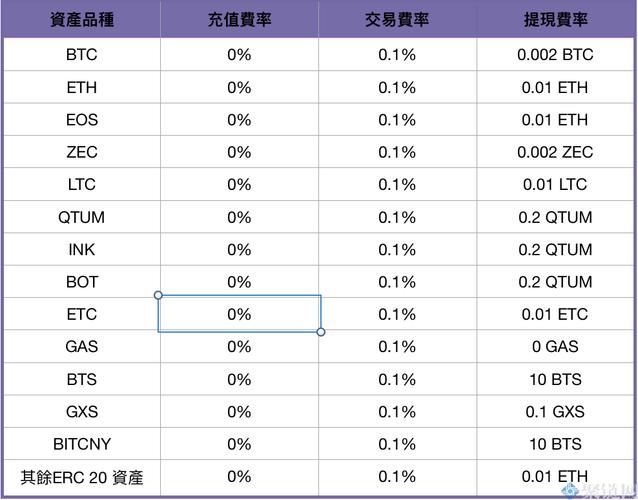Image resolution: width=638 pixels, height=500 pixels.
Task: Select the QTUM asset name cell
Action: 82,217
